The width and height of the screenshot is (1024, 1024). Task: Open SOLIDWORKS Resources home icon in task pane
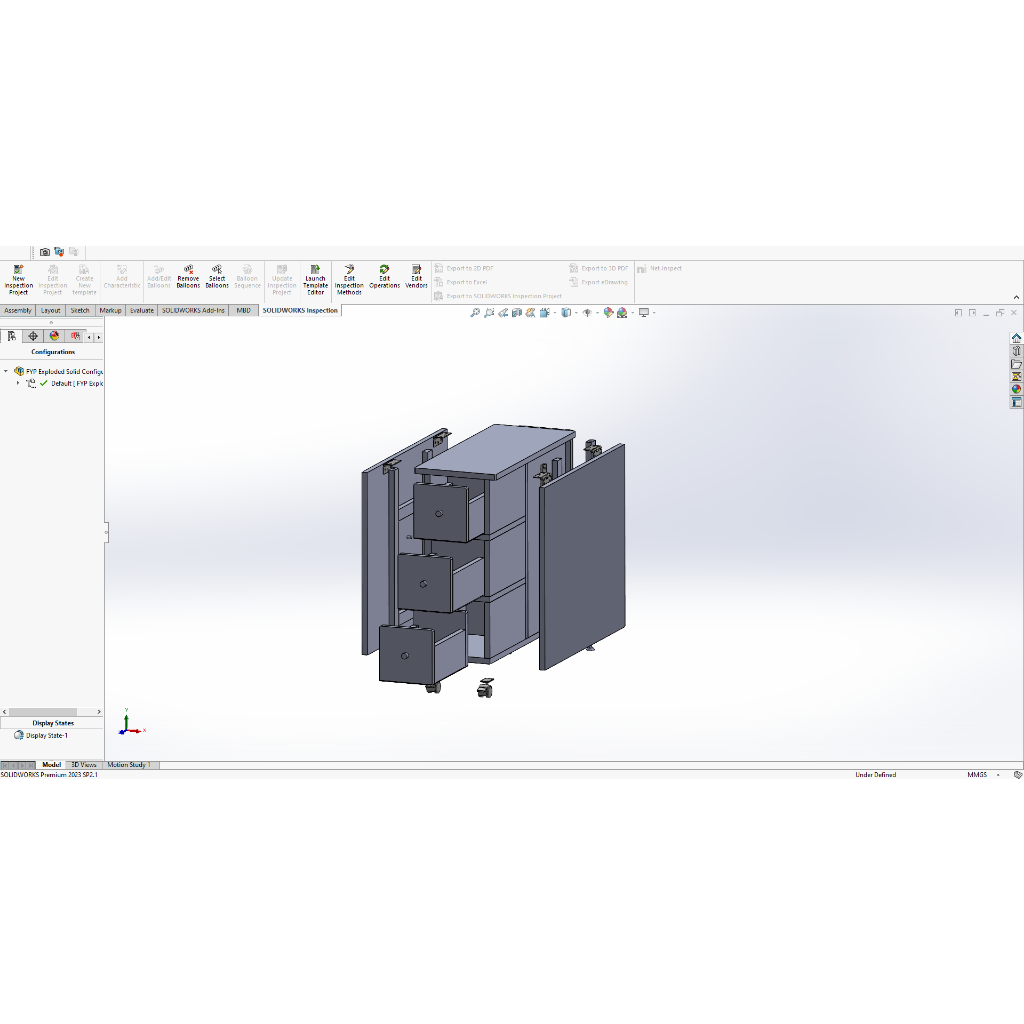point(1016,338)
